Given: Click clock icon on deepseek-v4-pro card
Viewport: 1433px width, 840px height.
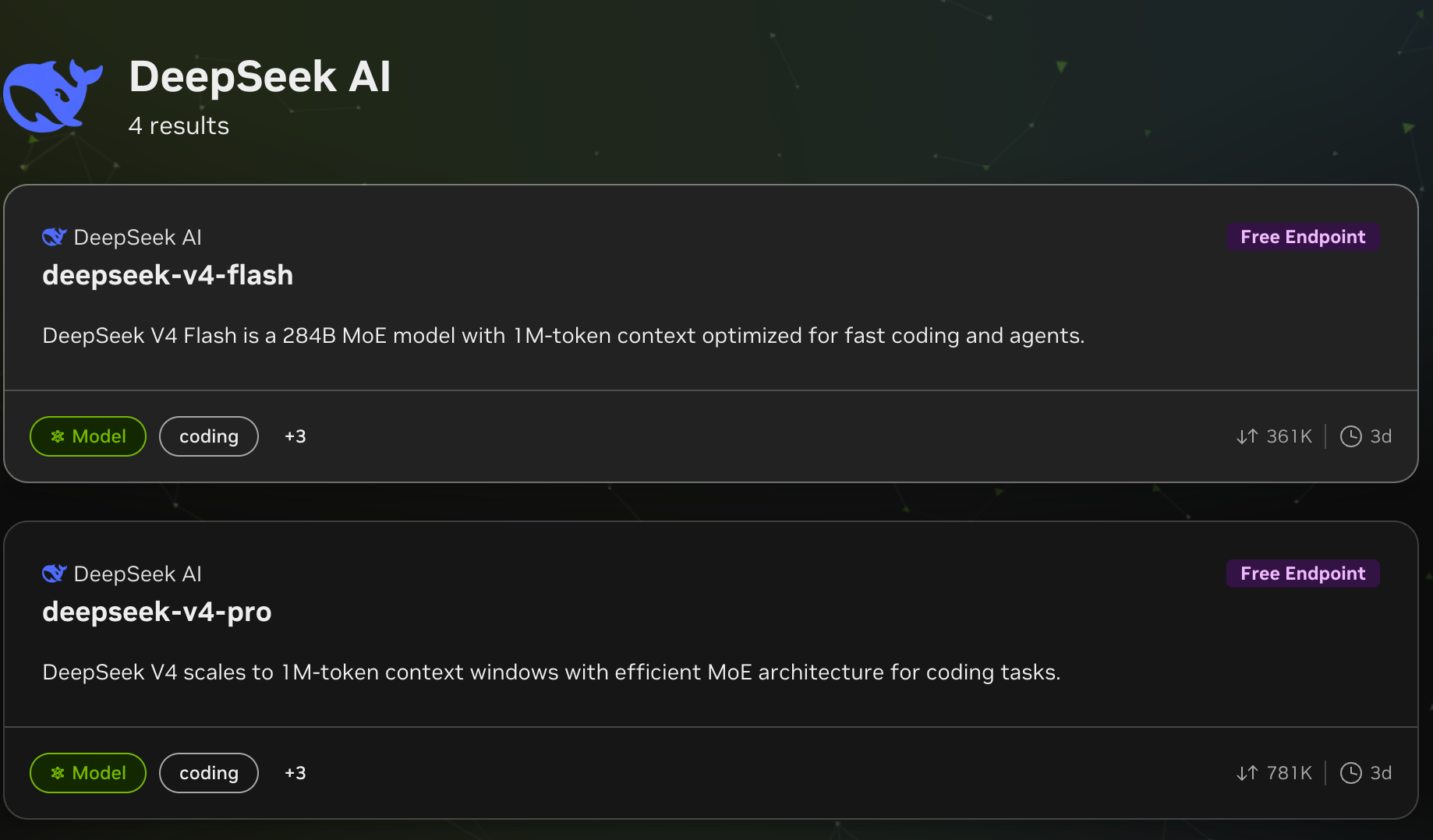Looking at the screenshot, I should coord(1350,773).
